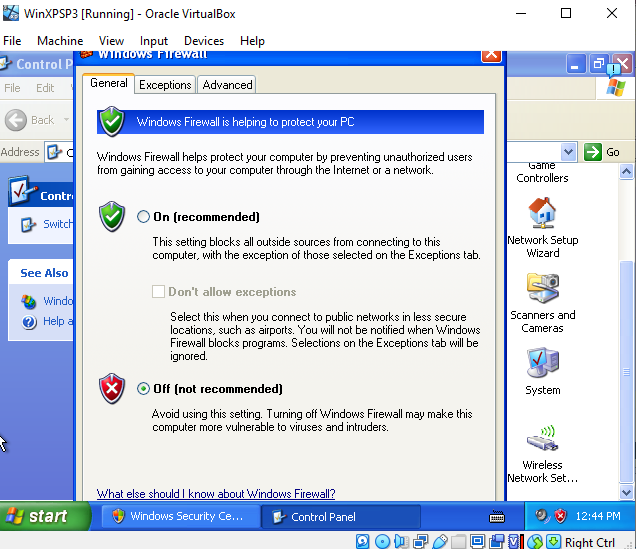
Task: Click the XP start button
Action: 45,516
